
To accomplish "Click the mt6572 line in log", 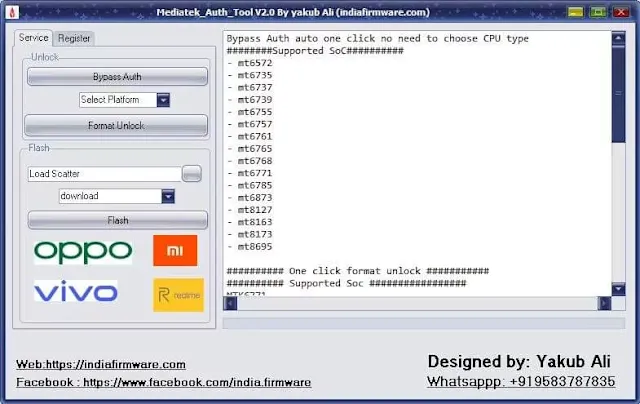I will 249,63.
